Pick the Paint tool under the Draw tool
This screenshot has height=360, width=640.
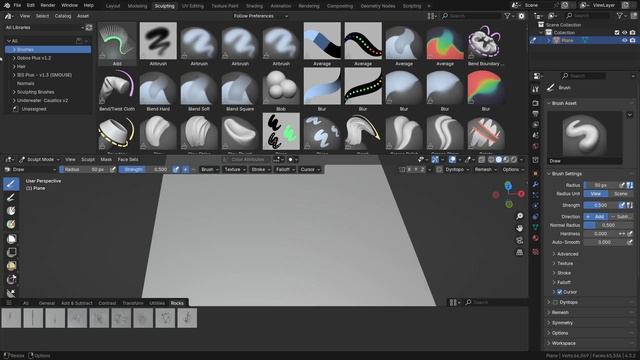coord(11,198)
